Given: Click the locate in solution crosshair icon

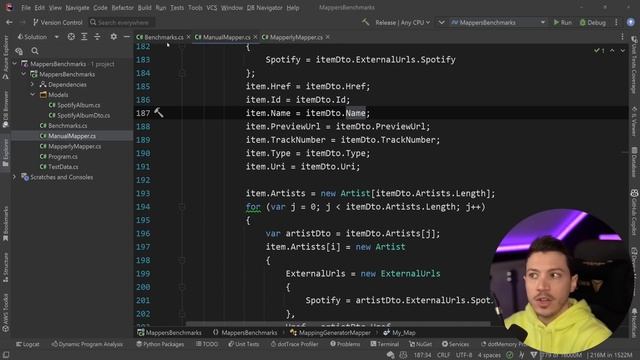Looking at the screenshot, I should 71,37.
